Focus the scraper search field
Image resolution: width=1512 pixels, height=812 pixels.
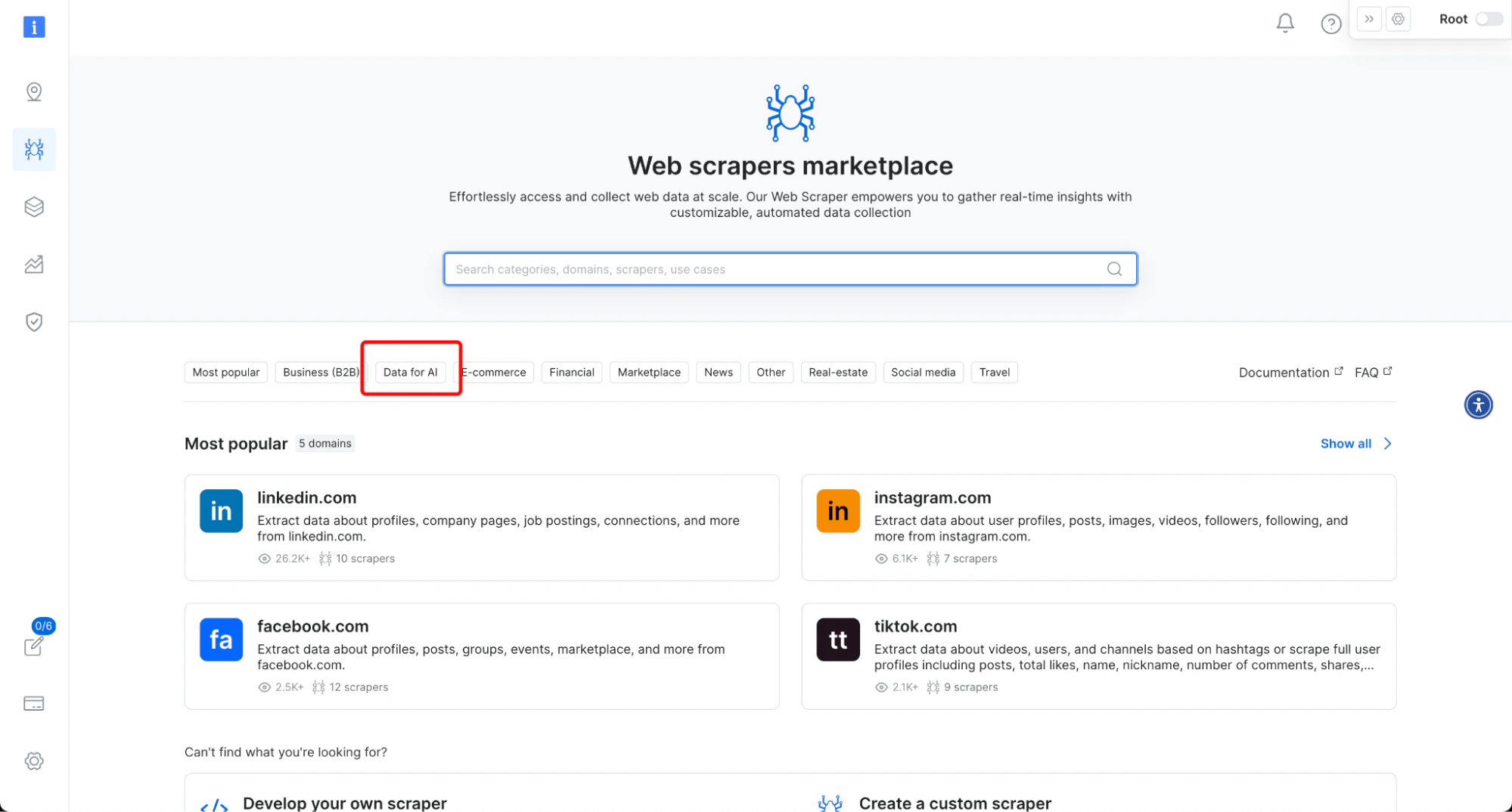(790, 269)
